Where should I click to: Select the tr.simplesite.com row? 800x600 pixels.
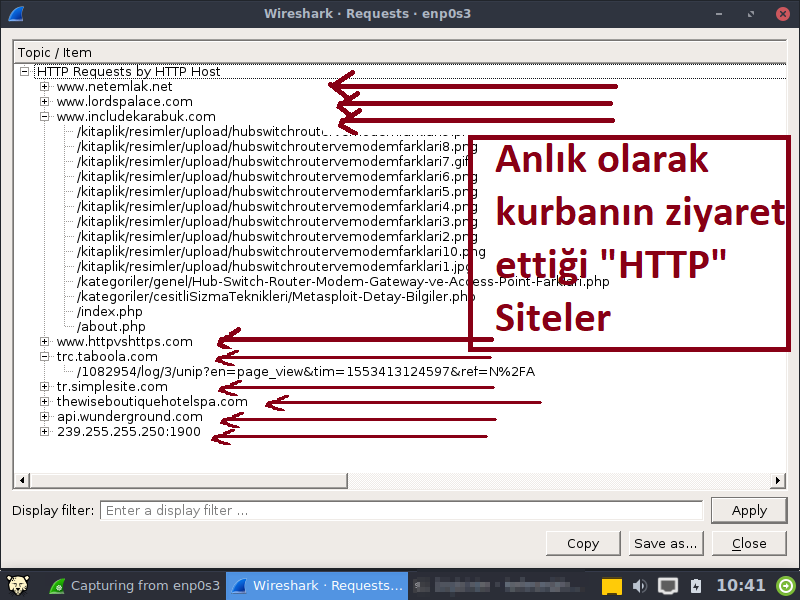click(x=112, y=387)
